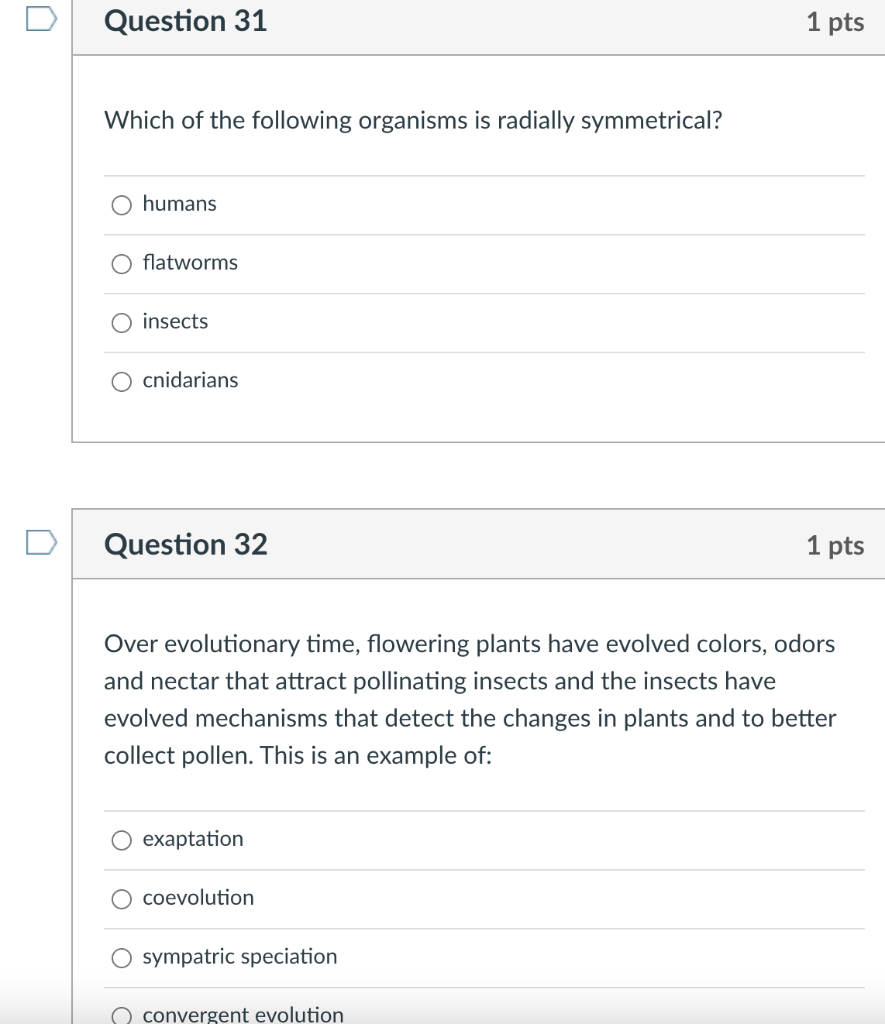
Task: Flag Question 32 for review
Action: coord(42,543)
